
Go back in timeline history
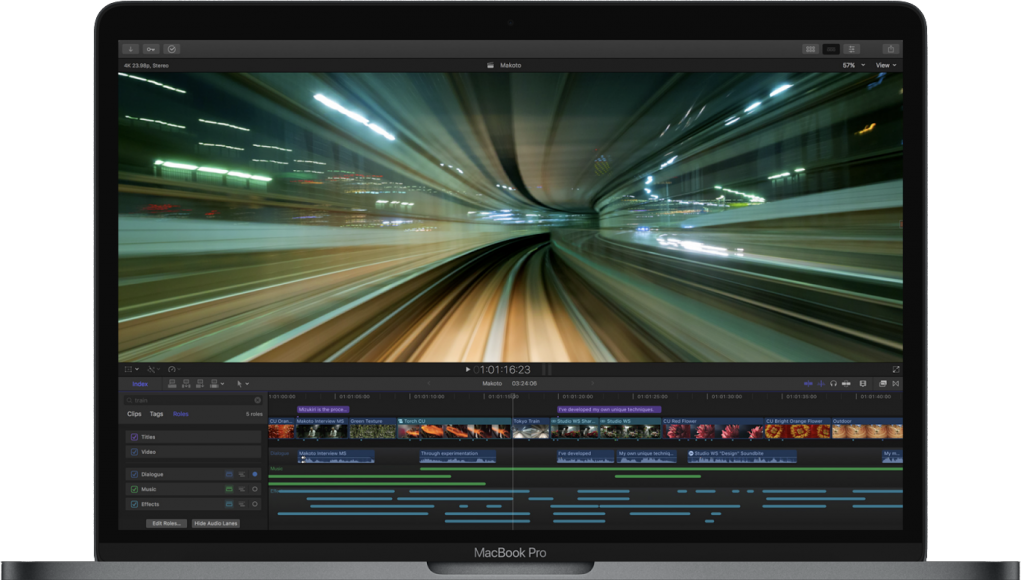428,384
